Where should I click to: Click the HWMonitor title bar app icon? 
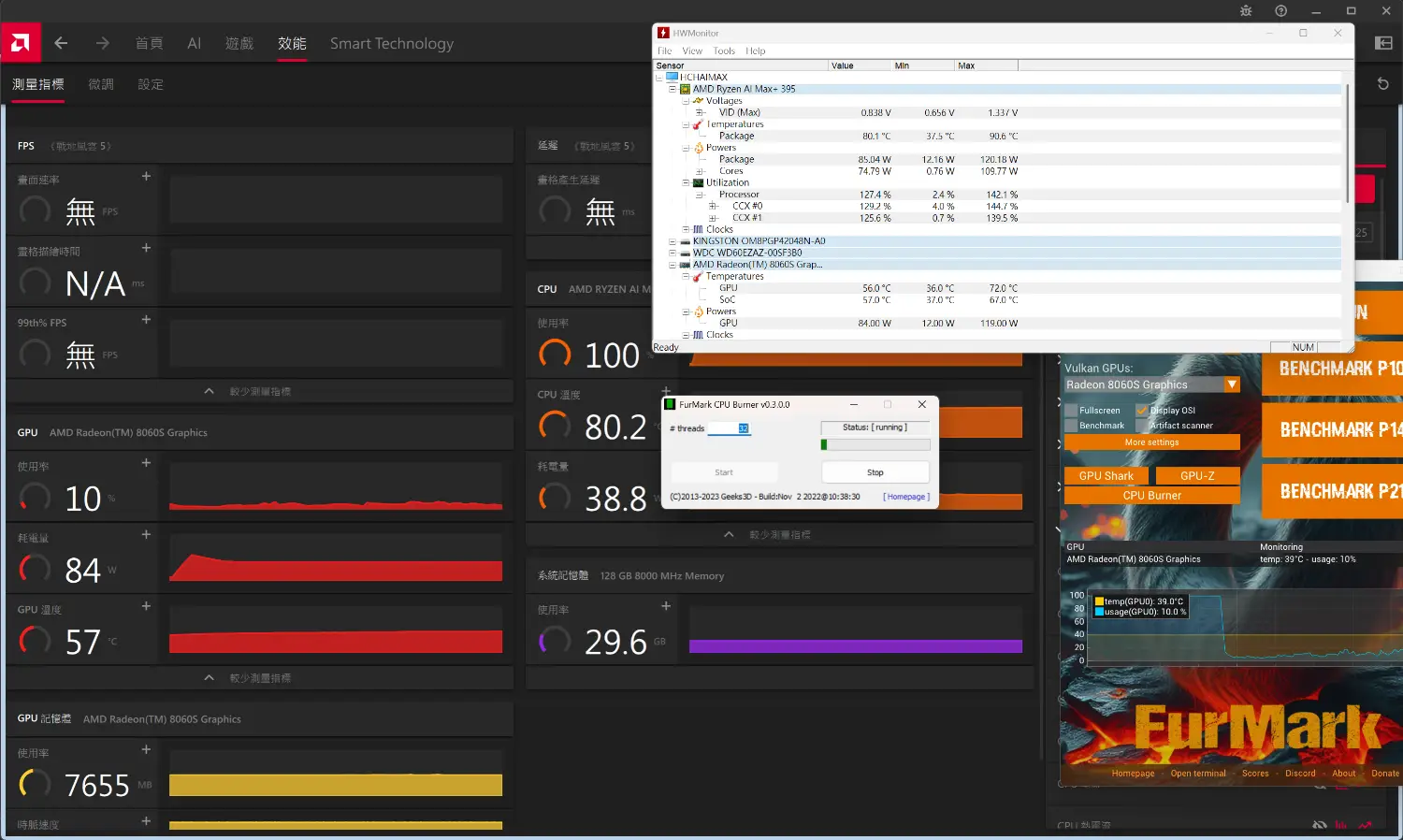tap(663, 33)
